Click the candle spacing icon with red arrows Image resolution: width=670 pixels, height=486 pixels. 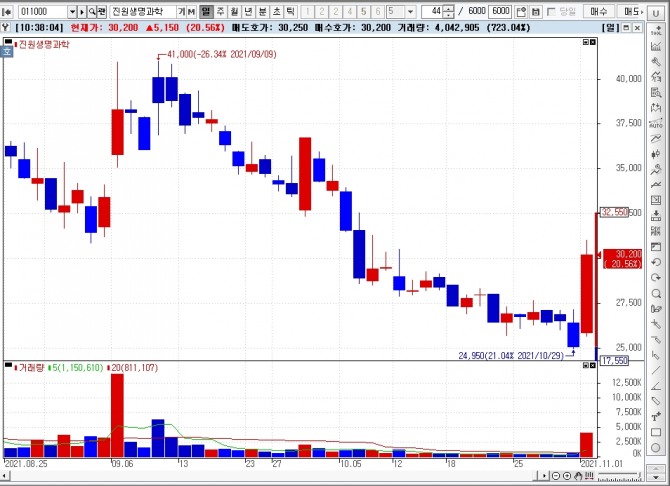(x=590, y=476)
